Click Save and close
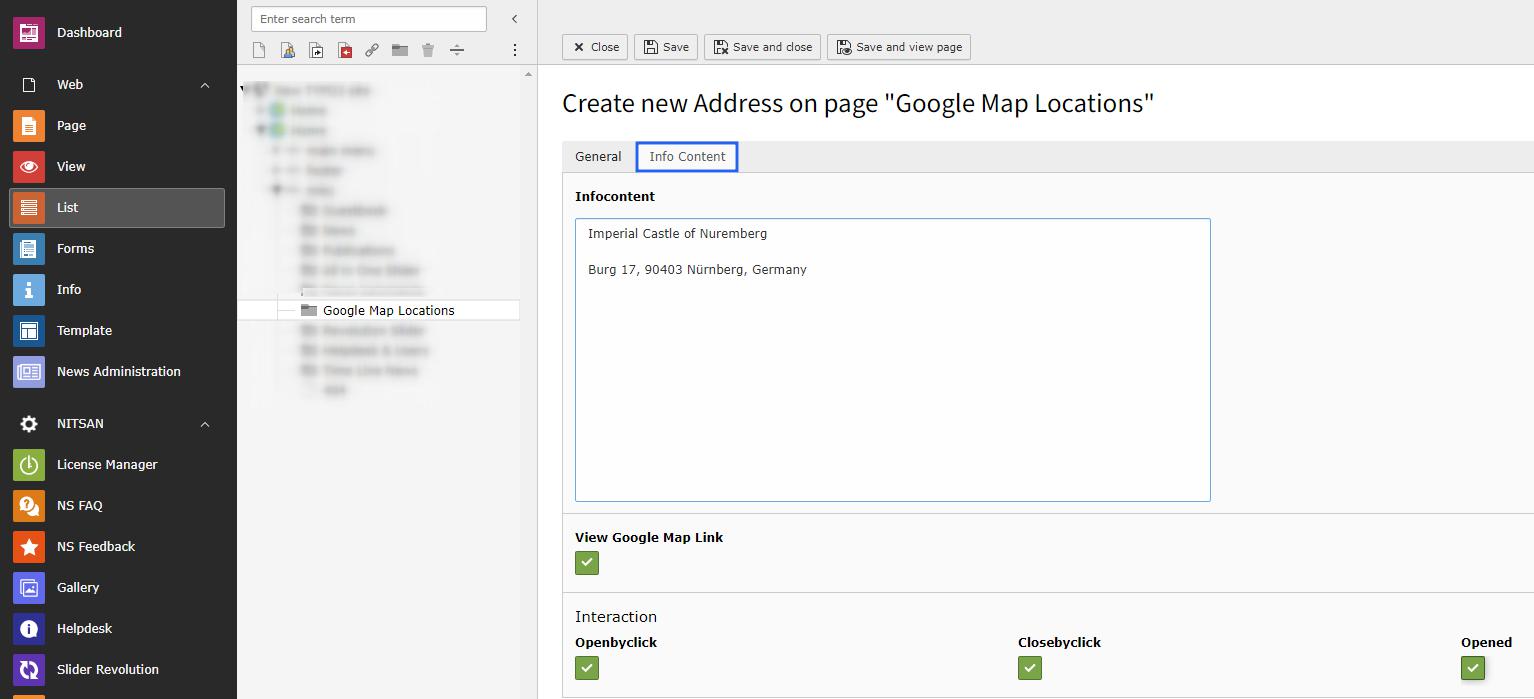Image resolution: width=1534 pixels, height=699 pixels. (x=762, y=47)
